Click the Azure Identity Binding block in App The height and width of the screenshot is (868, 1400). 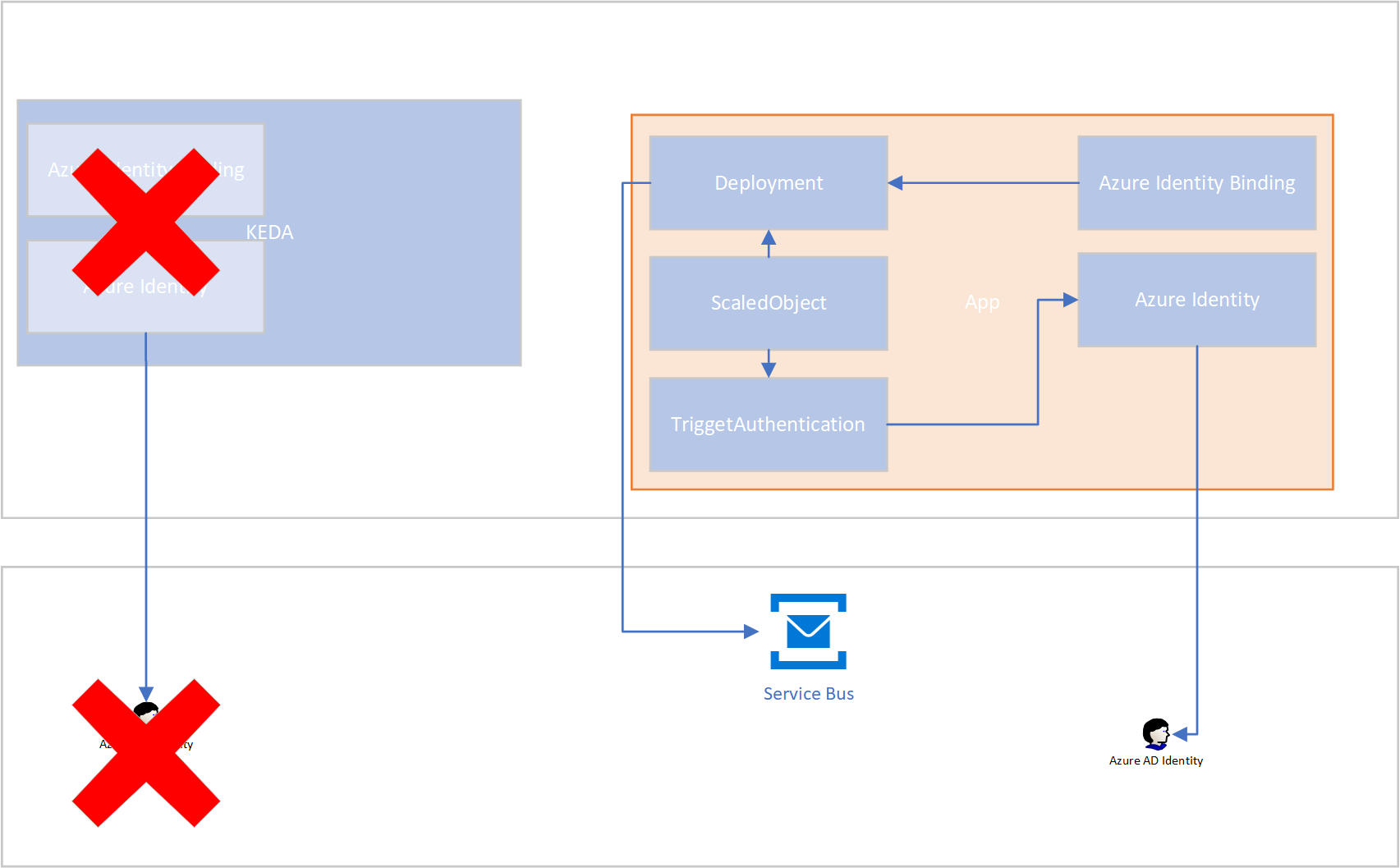click(1196, 182)
